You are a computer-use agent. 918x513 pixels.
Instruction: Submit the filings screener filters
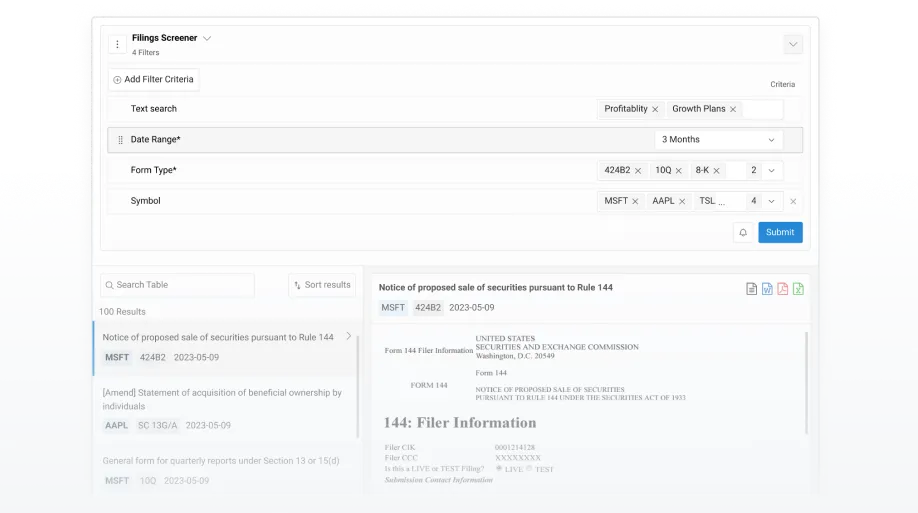tap(780, 232)
